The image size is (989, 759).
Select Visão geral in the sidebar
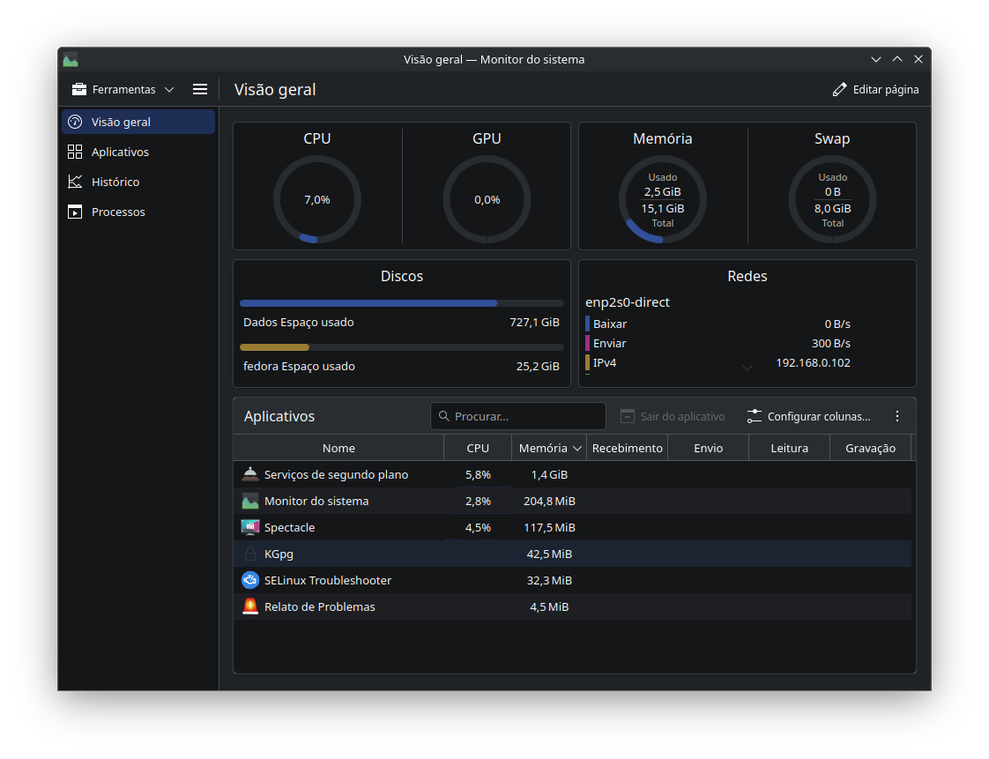click(138, 122)
